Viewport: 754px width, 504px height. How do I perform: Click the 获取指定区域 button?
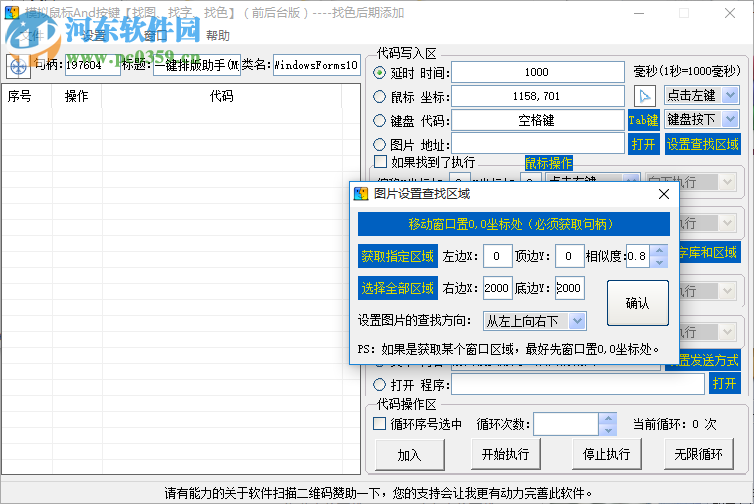pos(398,256)
